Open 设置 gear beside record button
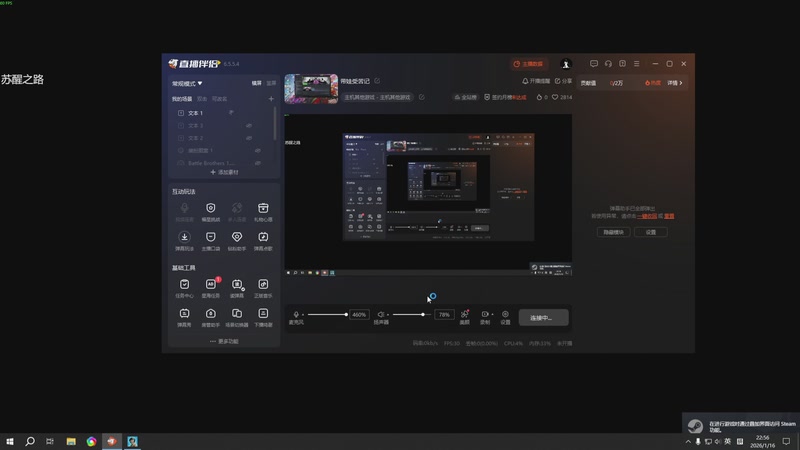800x450 pixels. click(505, 314)
